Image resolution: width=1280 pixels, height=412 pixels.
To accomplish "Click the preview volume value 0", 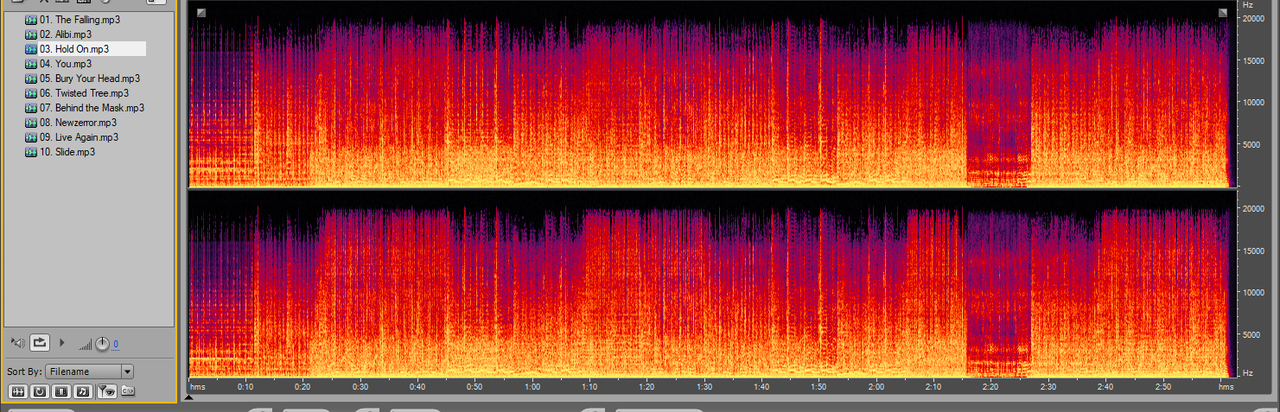I will (115, 344).
